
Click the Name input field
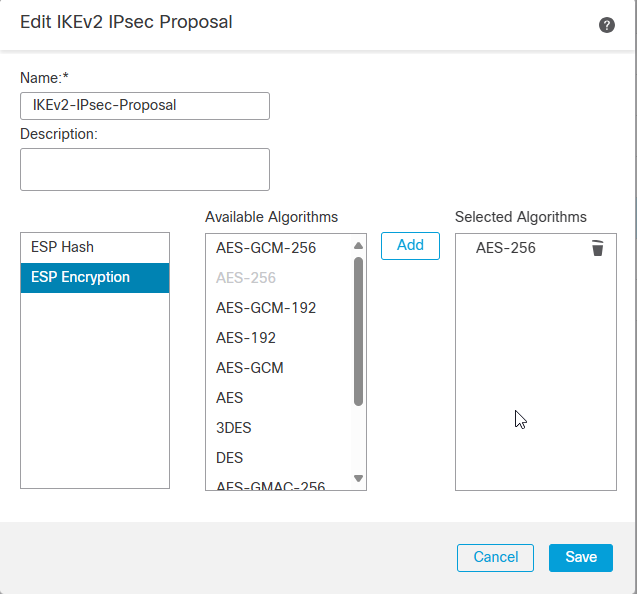[144, 106]
